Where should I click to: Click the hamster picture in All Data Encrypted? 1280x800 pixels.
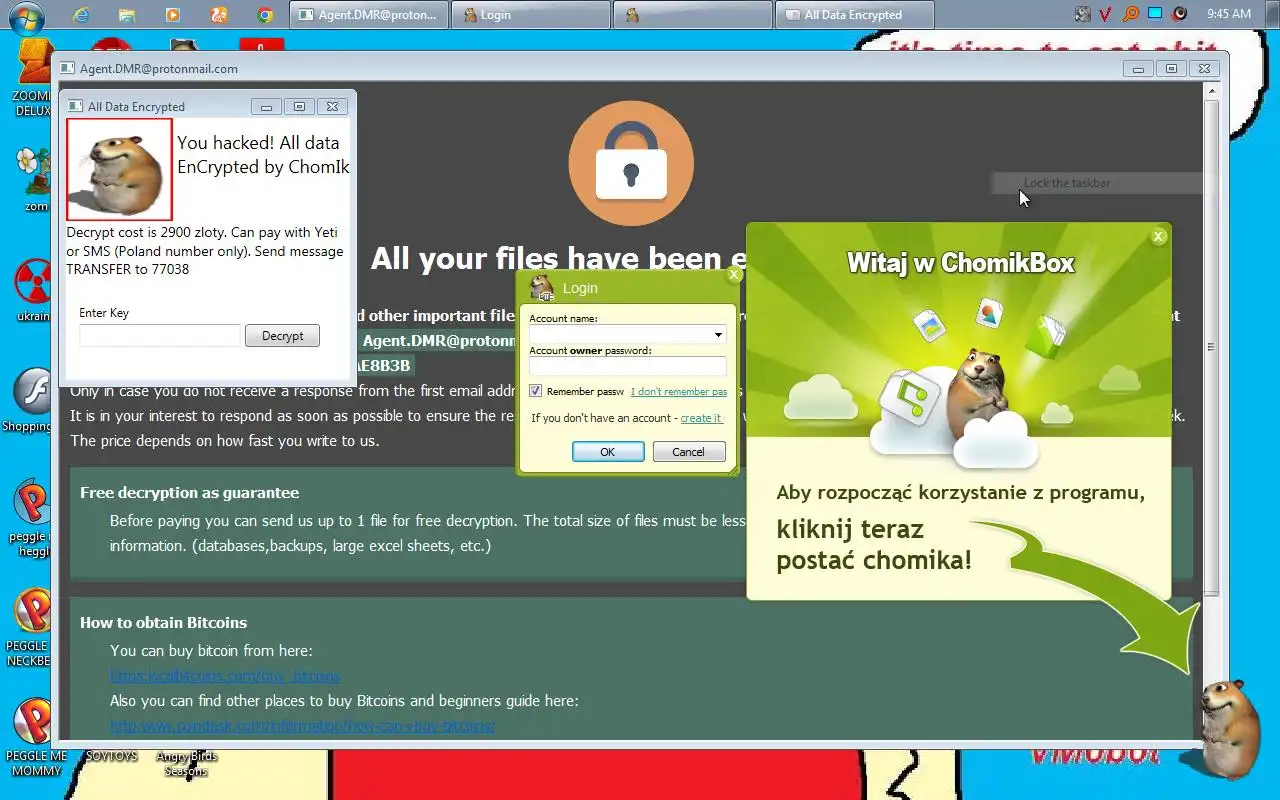119,169
